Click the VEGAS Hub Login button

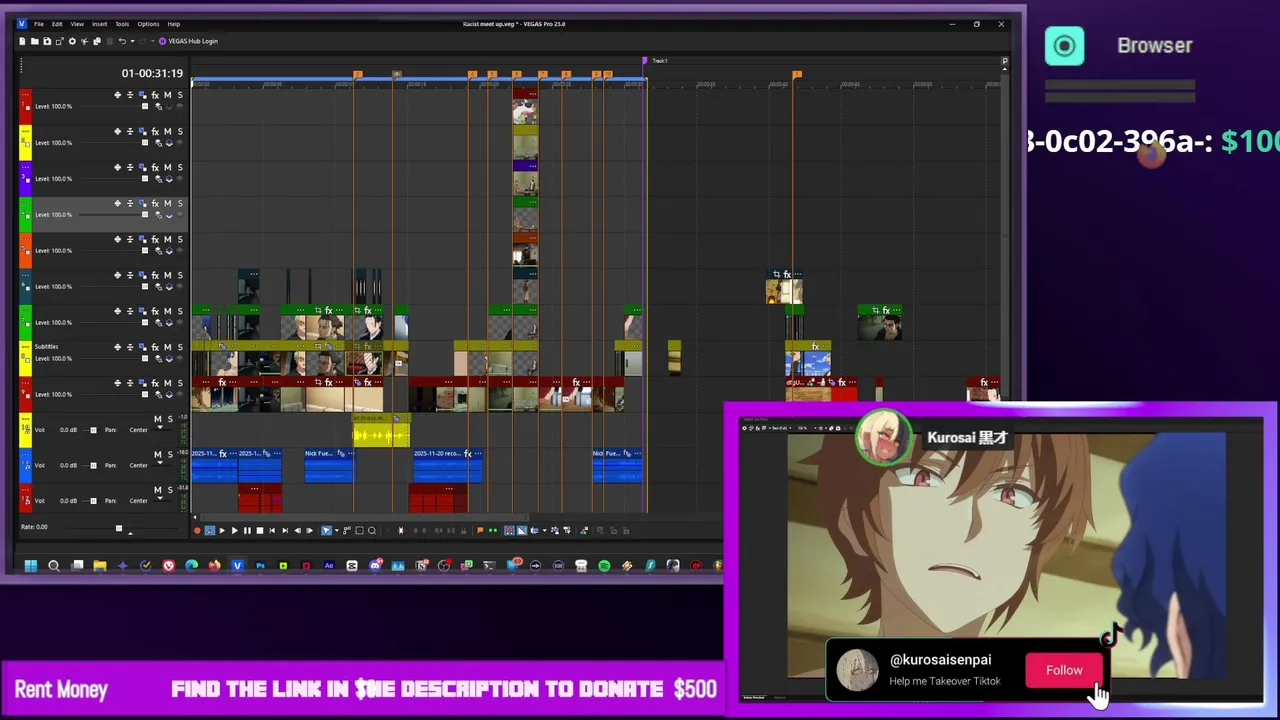(189, 41)
